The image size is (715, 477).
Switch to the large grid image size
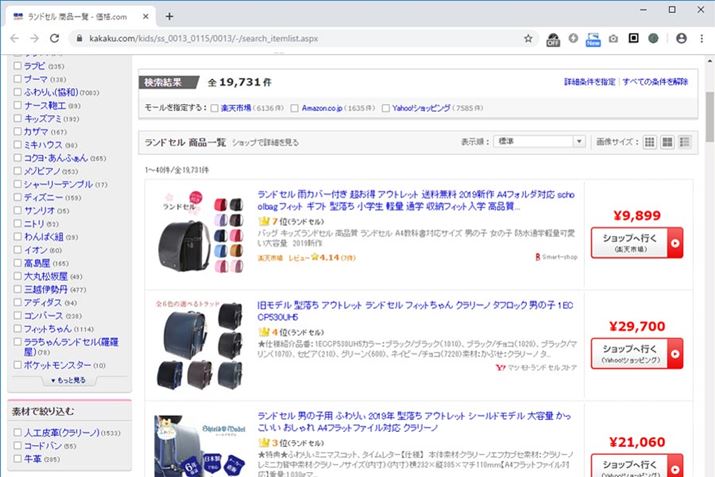point(667,142)
